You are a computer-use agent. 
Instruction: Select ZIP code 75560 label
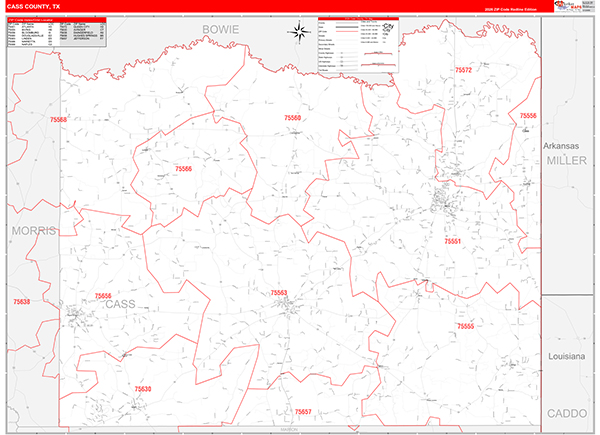pyautogui.click(x=292, y=118)
